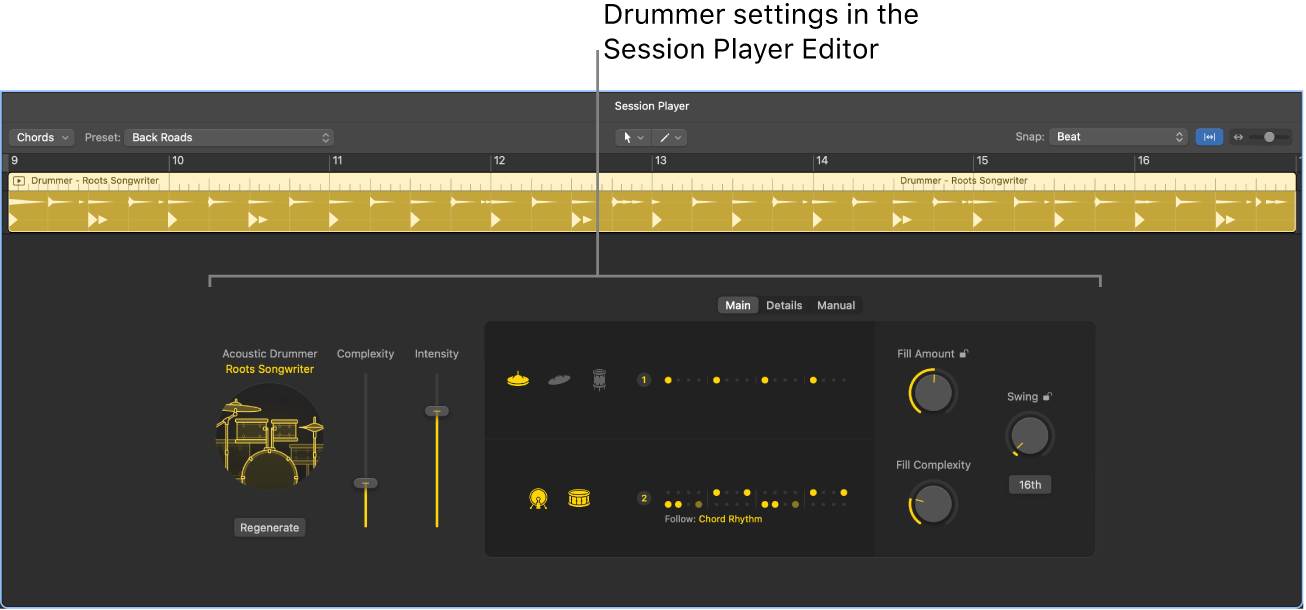Open the Snap Beat dropdown
1306x610 pixels.
[x=1118, y=137]
